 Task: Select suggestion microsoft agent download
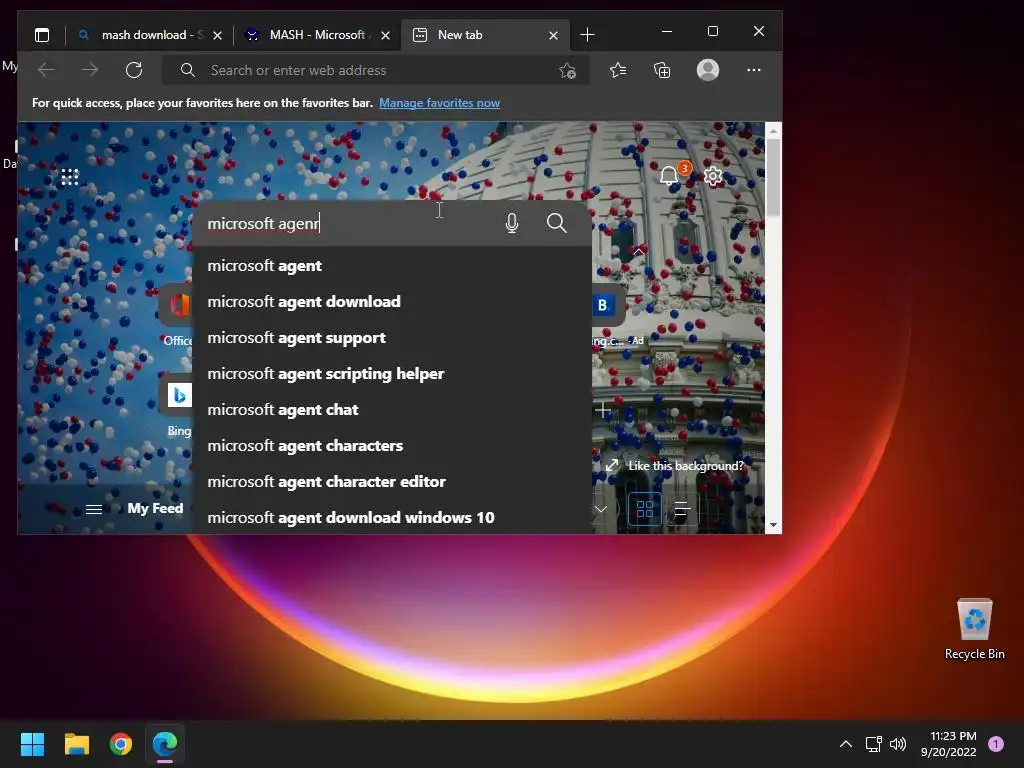click(392, 302)
